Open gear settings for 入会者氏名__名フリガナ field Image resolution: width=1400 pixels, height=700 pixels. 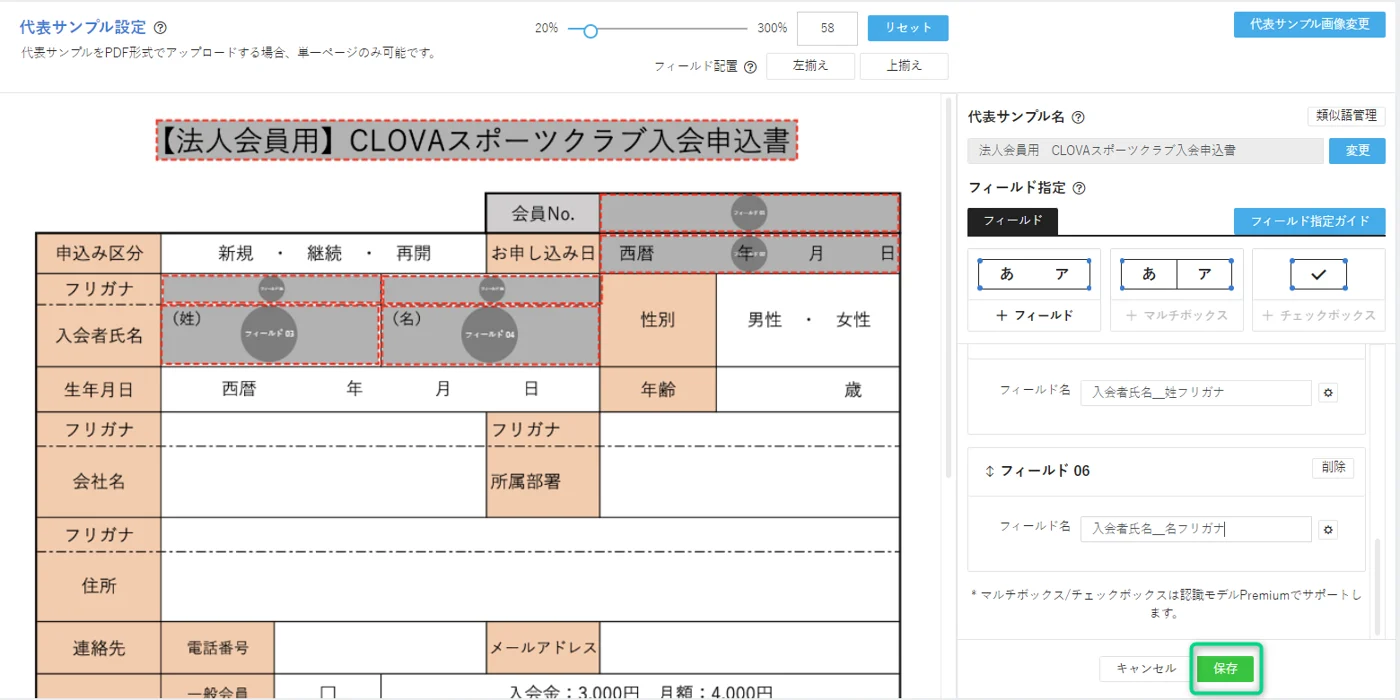[x=1328, y=530]
